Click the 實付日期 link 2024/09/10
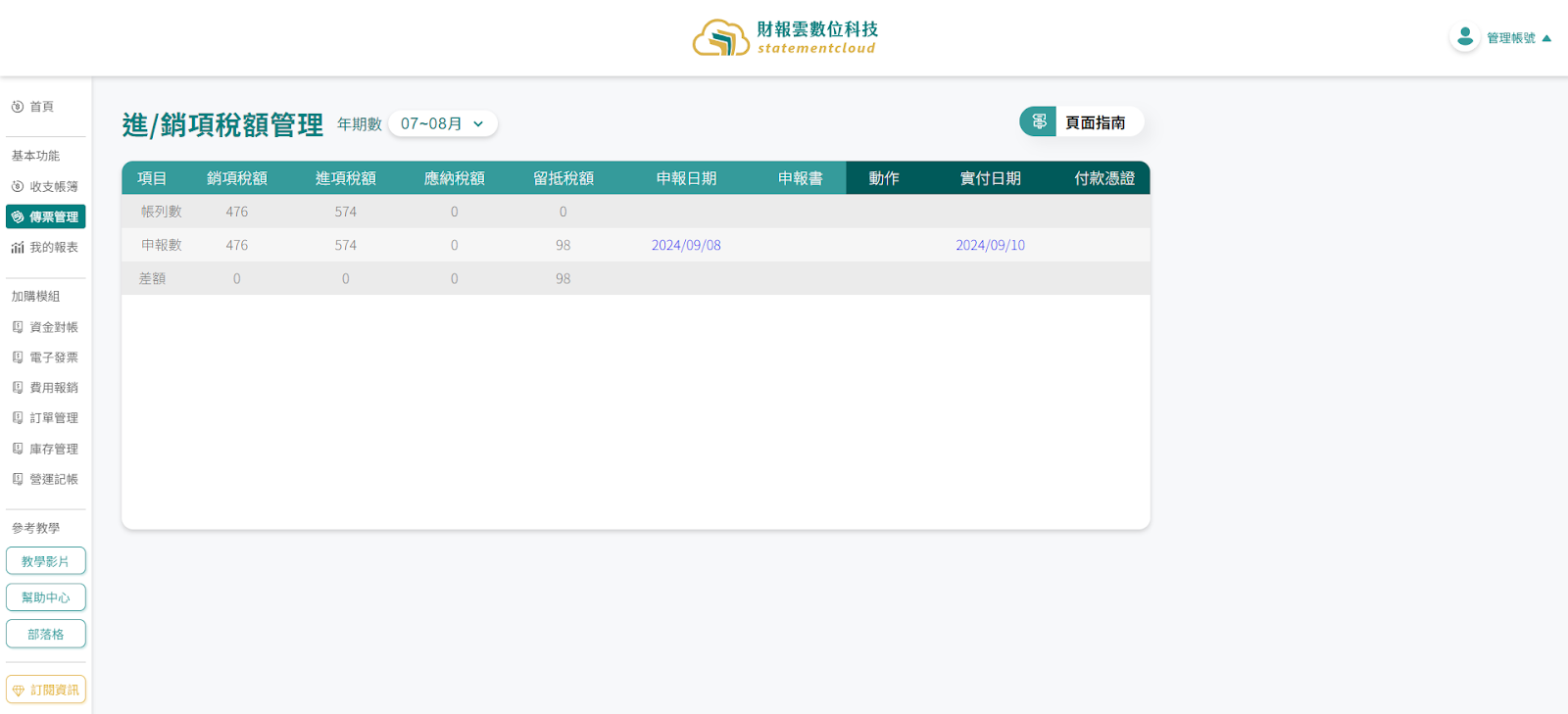This screenshot has height=714, width=1568. (x=990, y=245)
